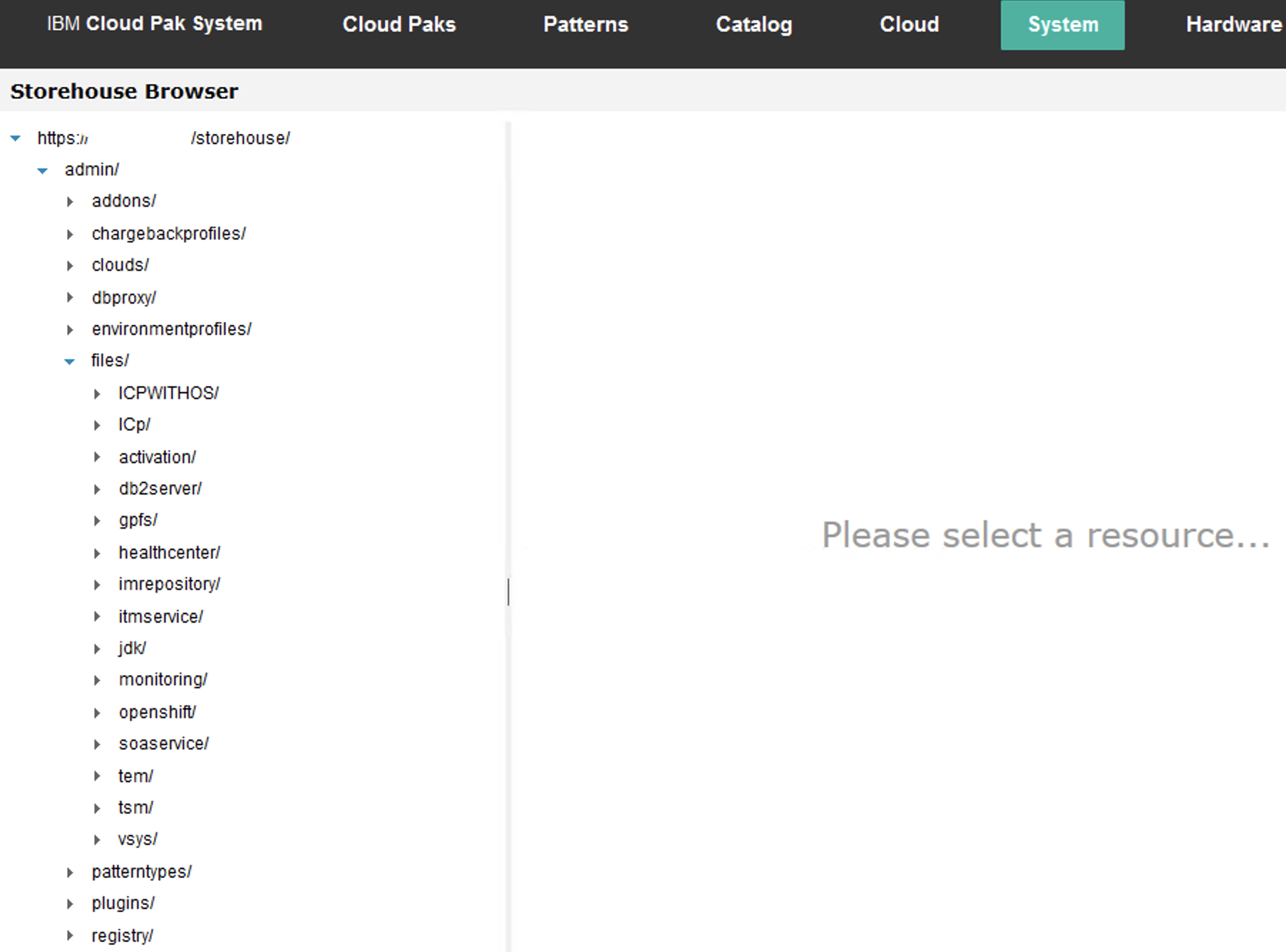Image resolution: width=1286 pixels, height=952 pixels.
Task: Open the System menu
Action: 1063,25
